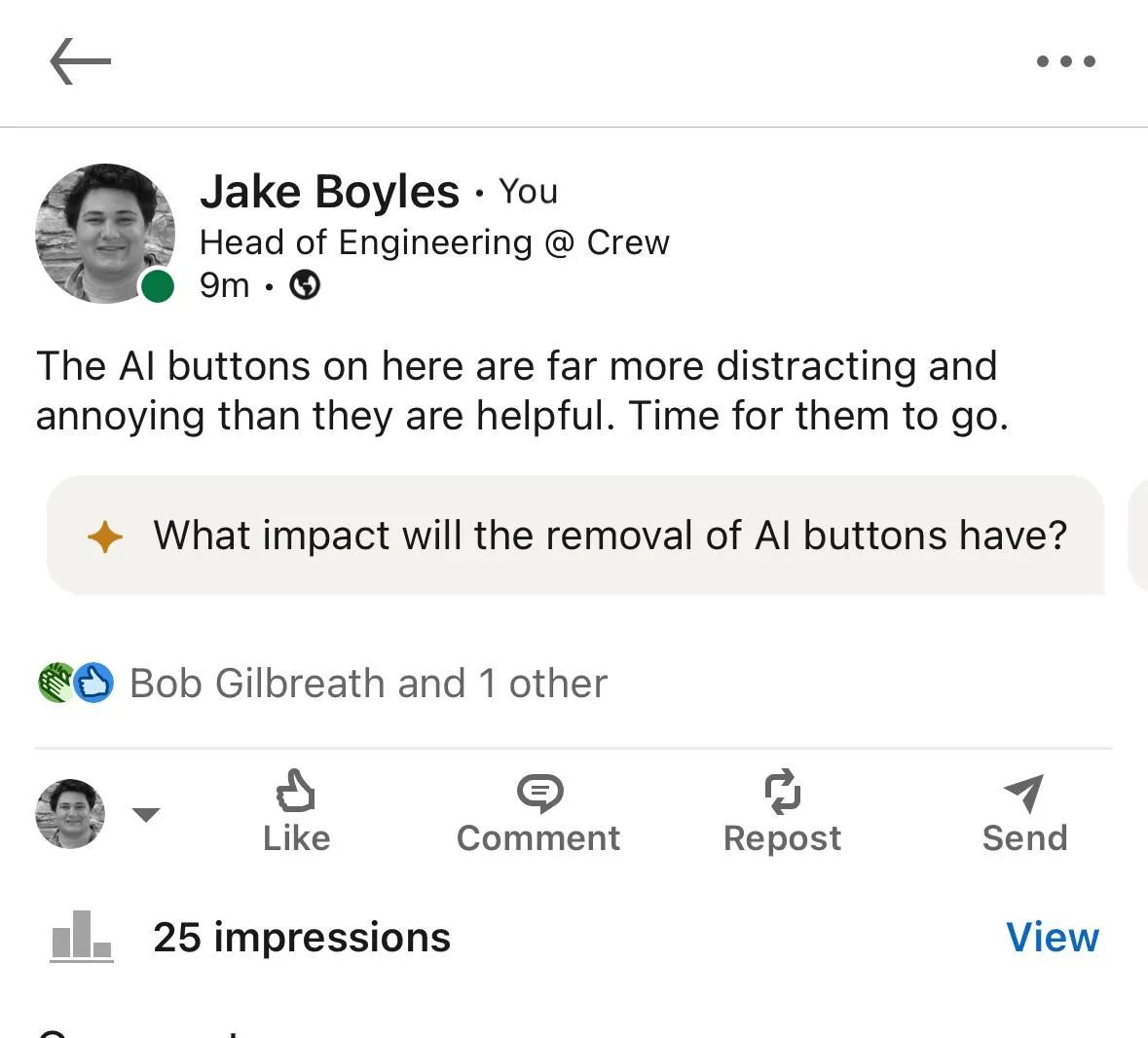This screenshot has height=1038, width=1148.
Task: Click the Jake Boyles author name
Action: pos(329,192)
